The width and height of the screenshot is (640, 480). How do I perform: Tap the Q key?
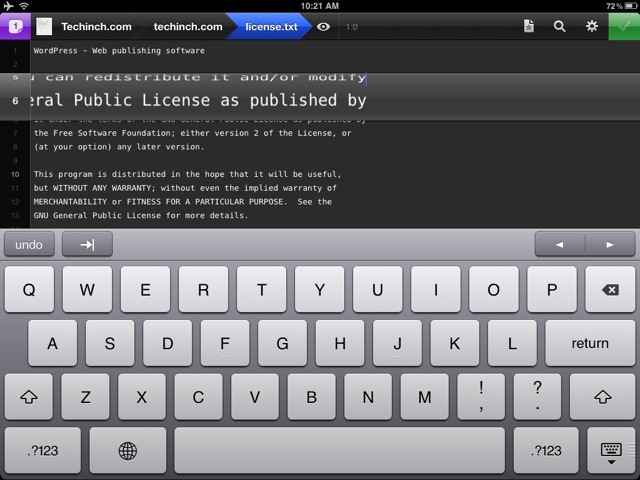tap(29, 289)
